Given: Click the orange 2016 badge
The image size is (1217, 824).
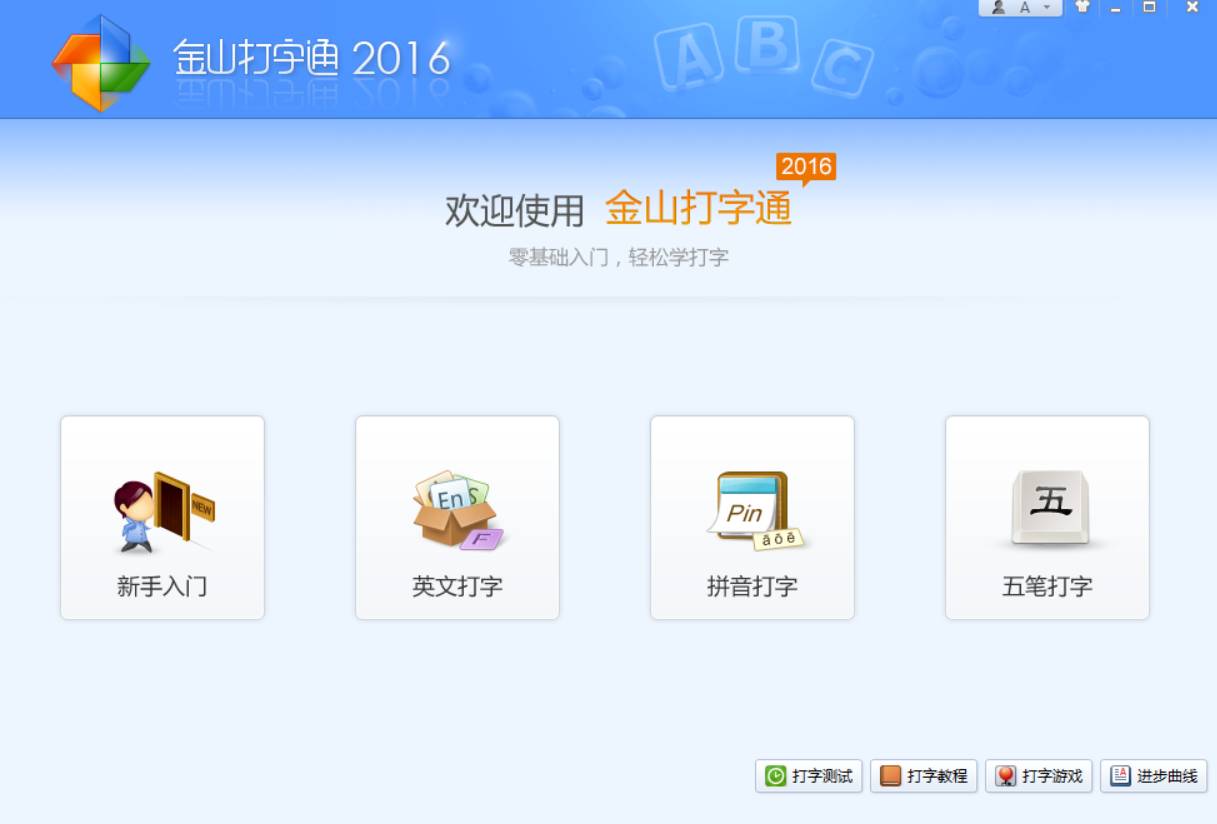Looking at the screenshot, I should (x=806, y=167).
